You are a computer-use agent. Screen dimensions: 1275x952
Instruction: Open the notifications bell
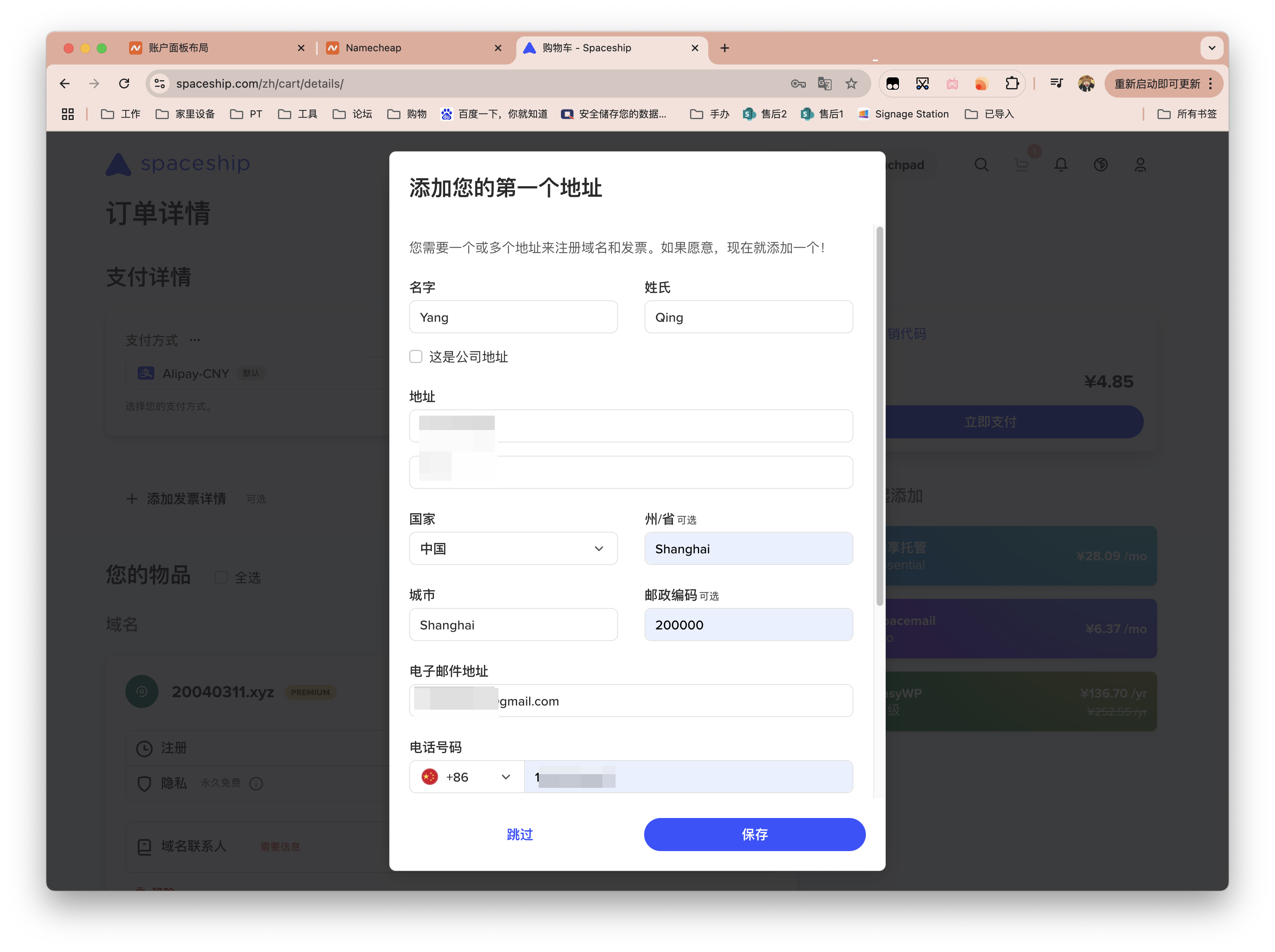(1061, 165)
